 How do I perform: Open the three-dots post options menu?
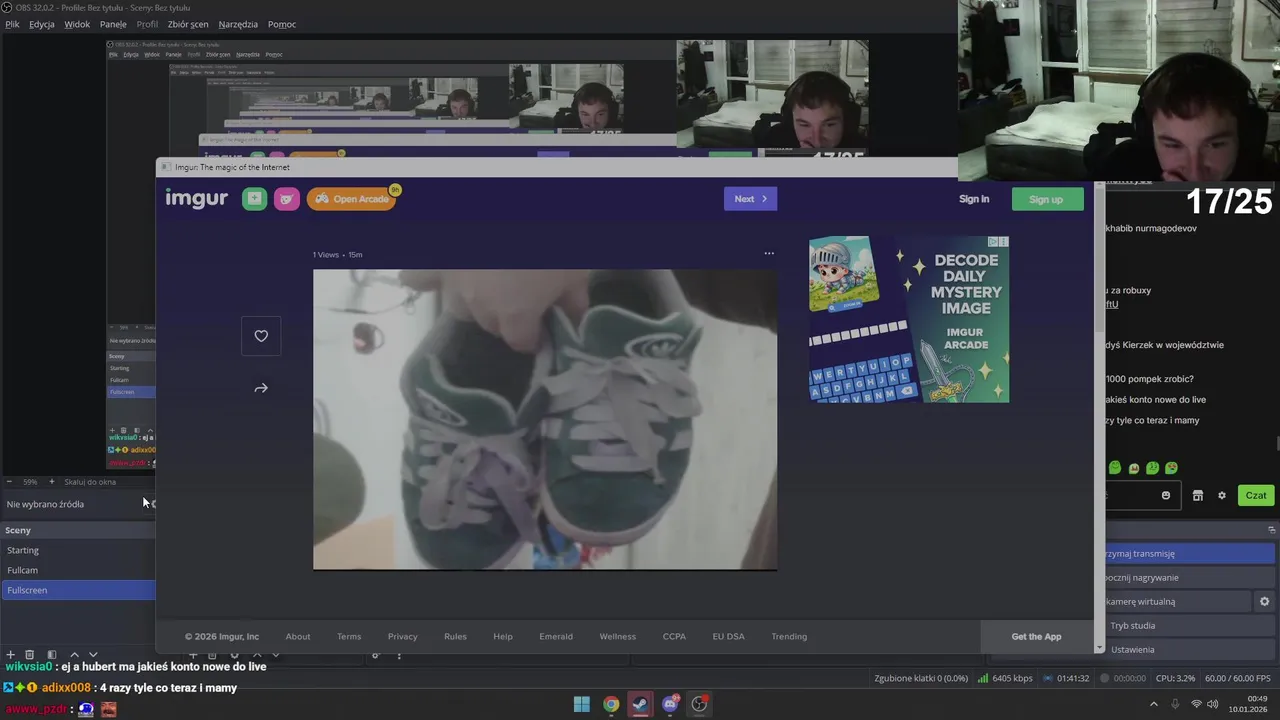click(x=769, y=253)
